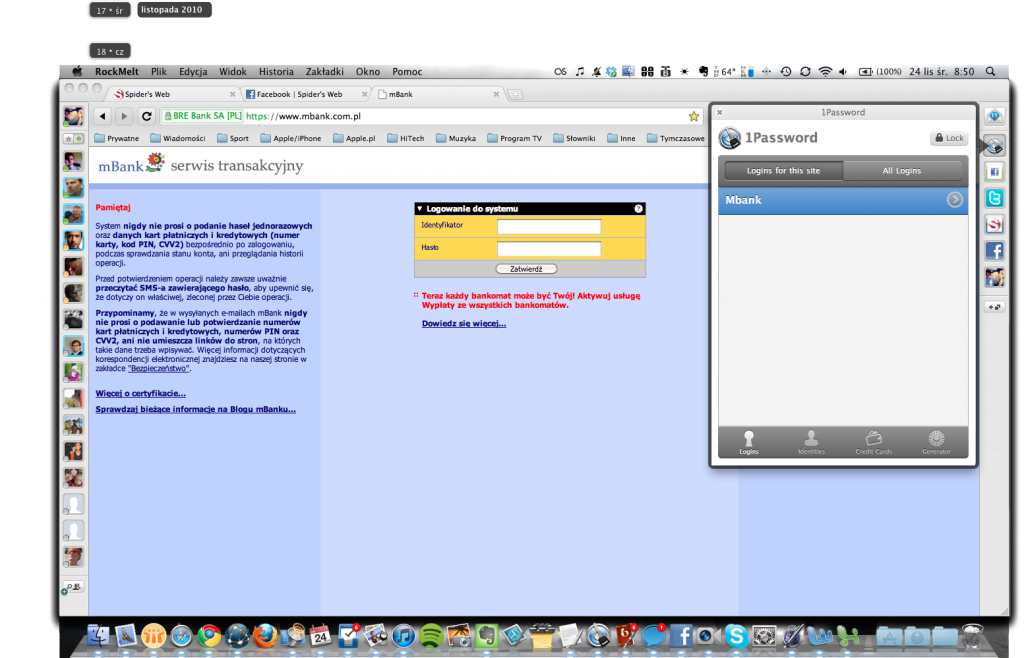
Task: Open Skype from the Dock
Action: coord(736,635)
